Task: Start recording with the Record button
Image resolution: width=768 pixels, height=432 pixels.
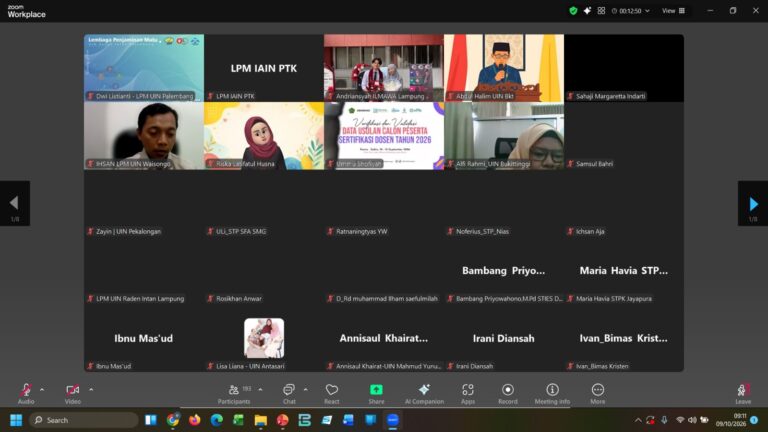Action: [x=507, y=394]
